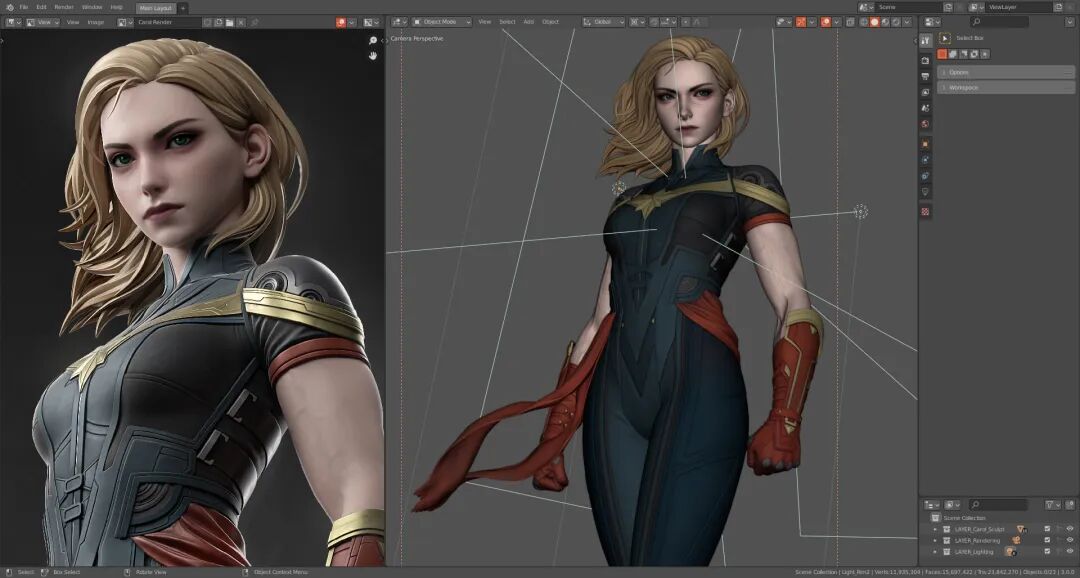This screenshot has width=1080, height=578.
Task: Open the 3D viewport editor type dropdown
Action: coord(399,22)
